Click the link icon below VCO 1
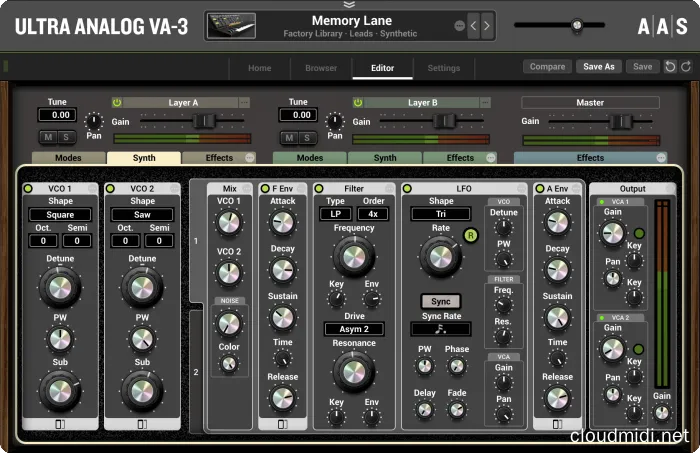Image resolution: width=700 pixels, height=453 pixels. (59, 424)
